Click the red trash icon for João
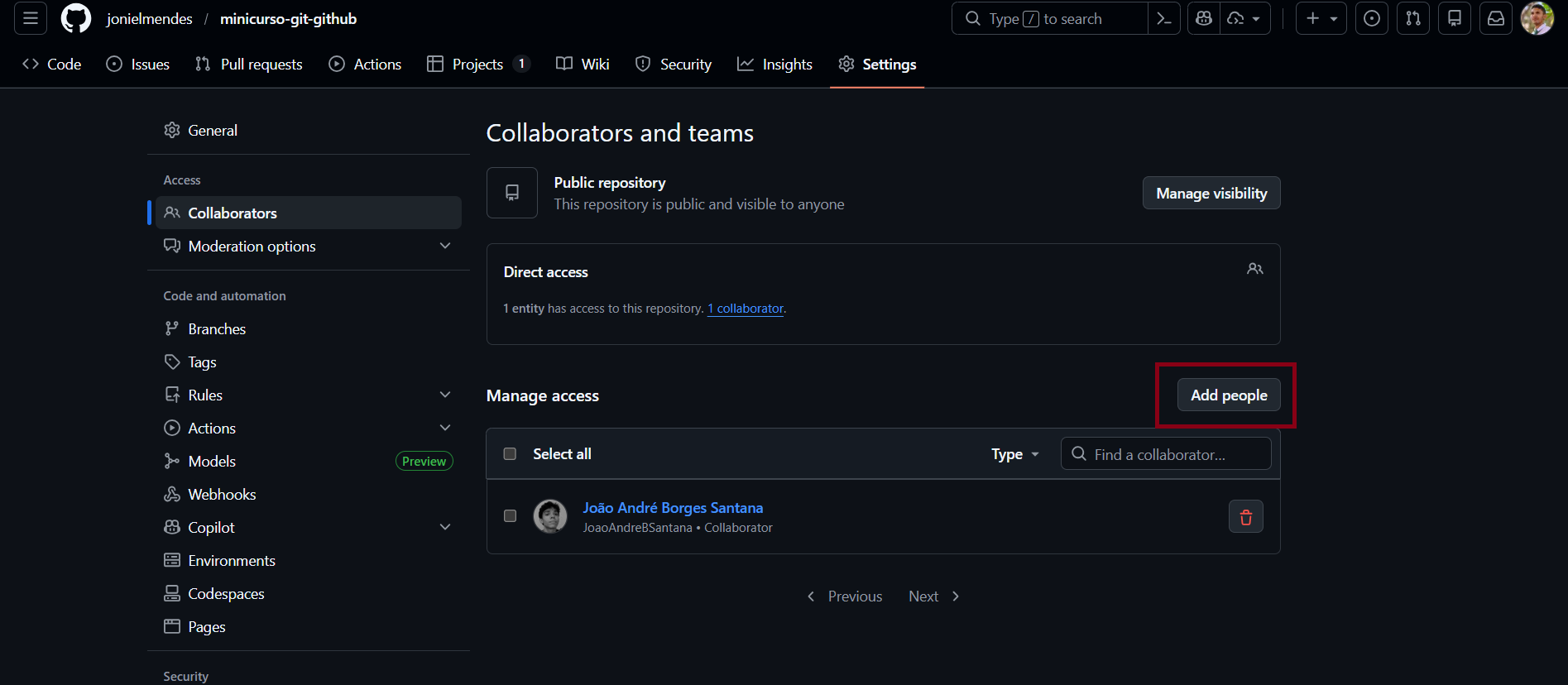The width and height of the screenshot is (1568, 685). pos(1245,517)
